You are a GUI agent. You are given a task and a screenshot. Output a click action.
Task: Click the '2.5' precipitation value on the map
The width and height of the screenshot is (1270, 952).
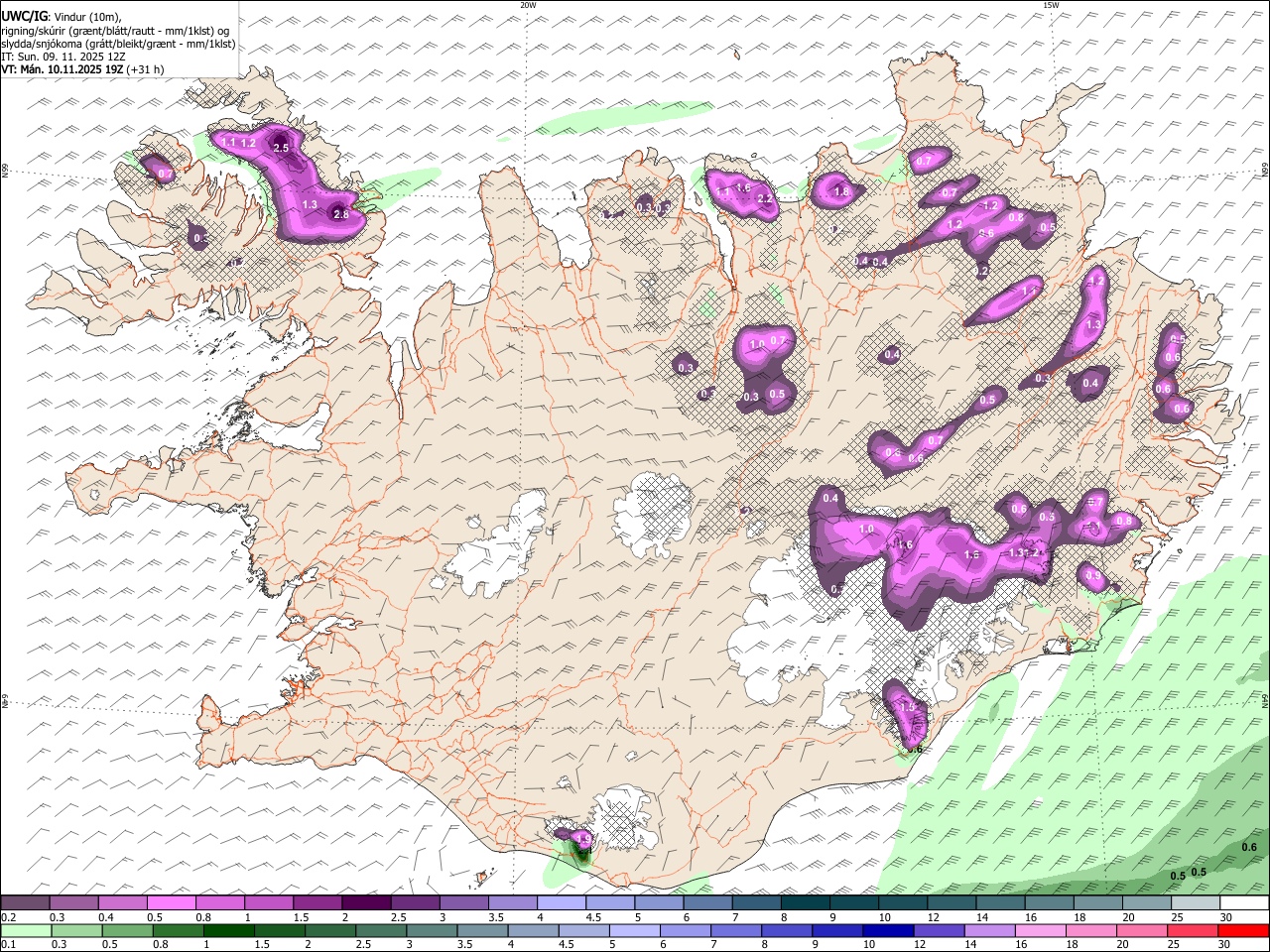(x=281, y=148)
